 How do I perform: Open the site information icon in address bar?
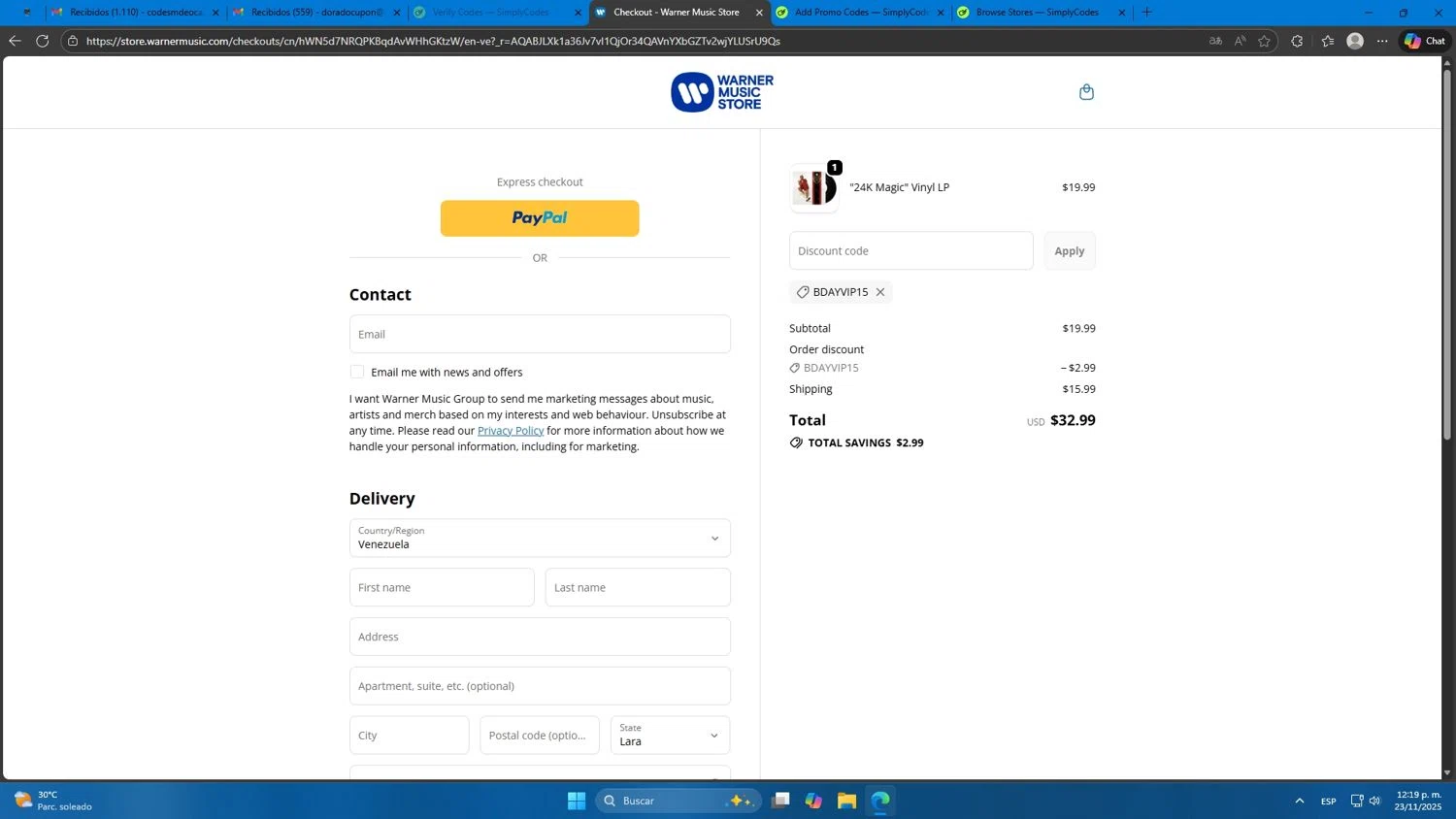(73, 41)
